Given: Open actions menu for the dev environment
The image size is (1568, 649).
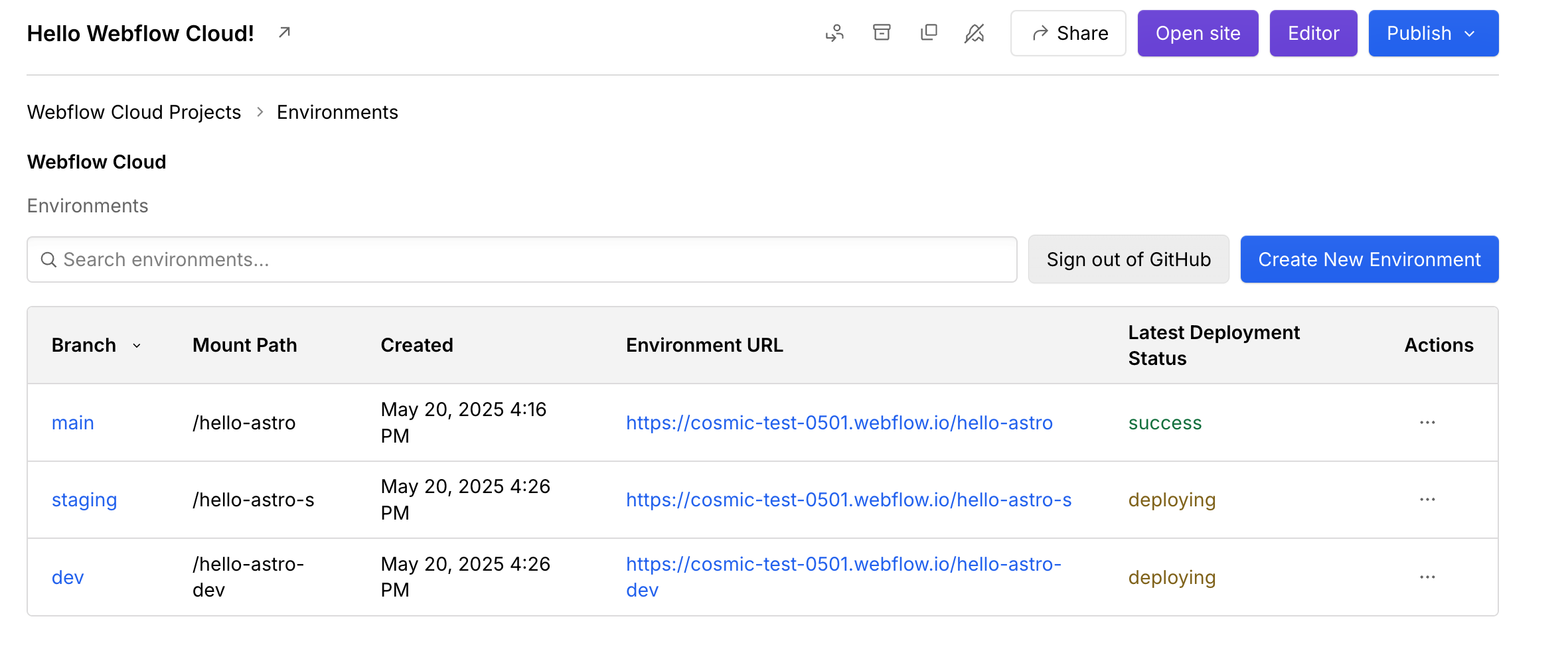Looking at the screenshot, I should [1427, 577].
